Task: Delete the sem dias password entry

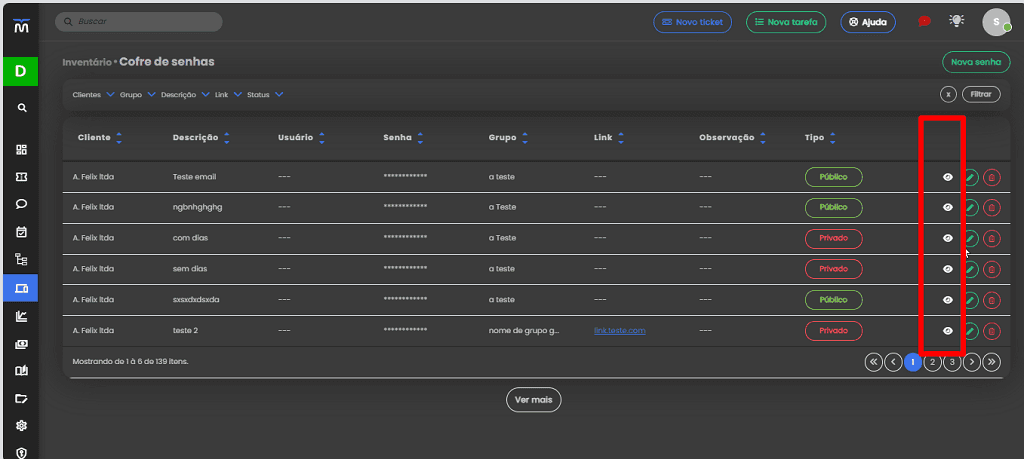Action: pyautogui.click(x=991, y=269)
